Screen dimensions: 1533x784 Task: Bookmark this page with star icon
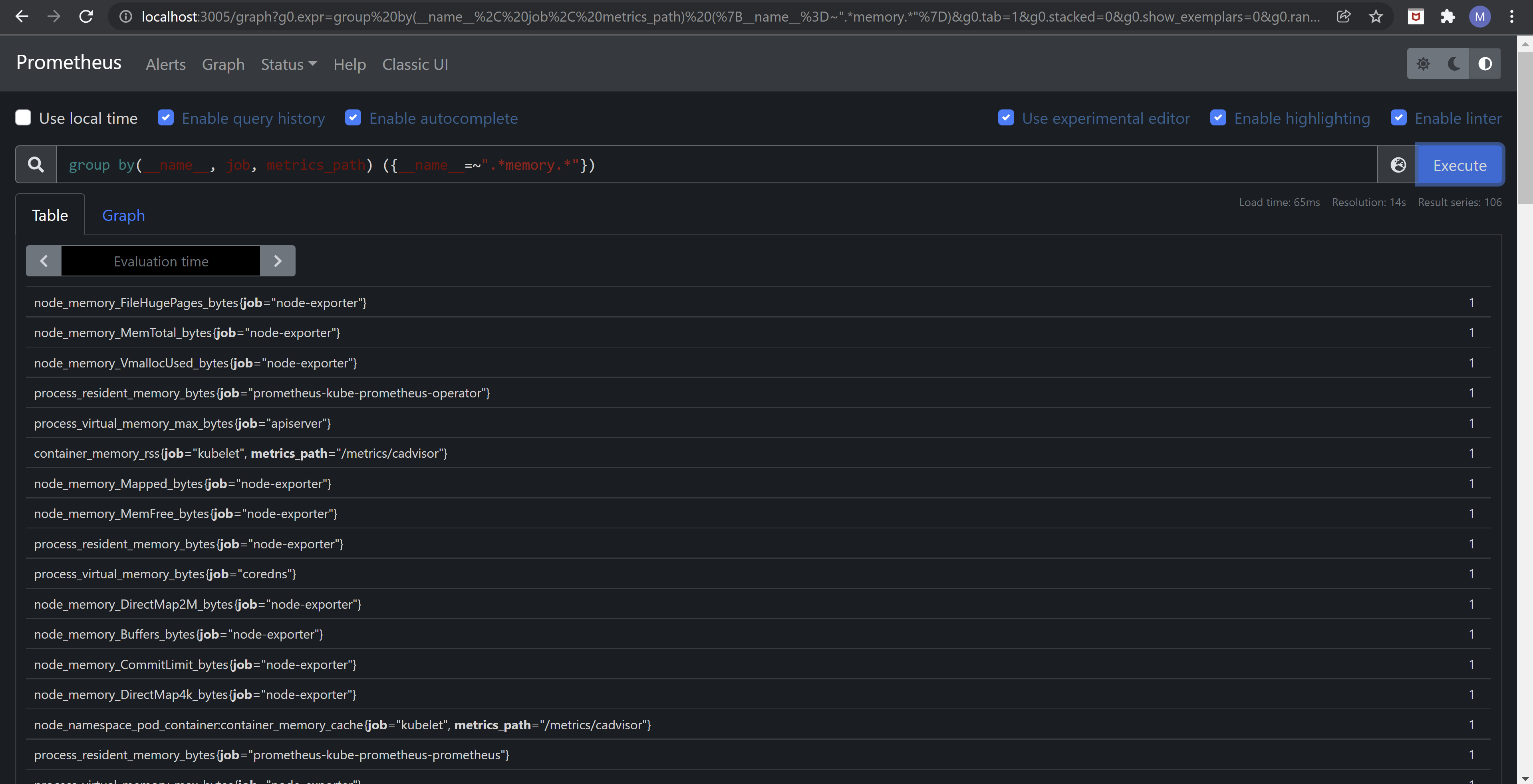(1375, 17)
